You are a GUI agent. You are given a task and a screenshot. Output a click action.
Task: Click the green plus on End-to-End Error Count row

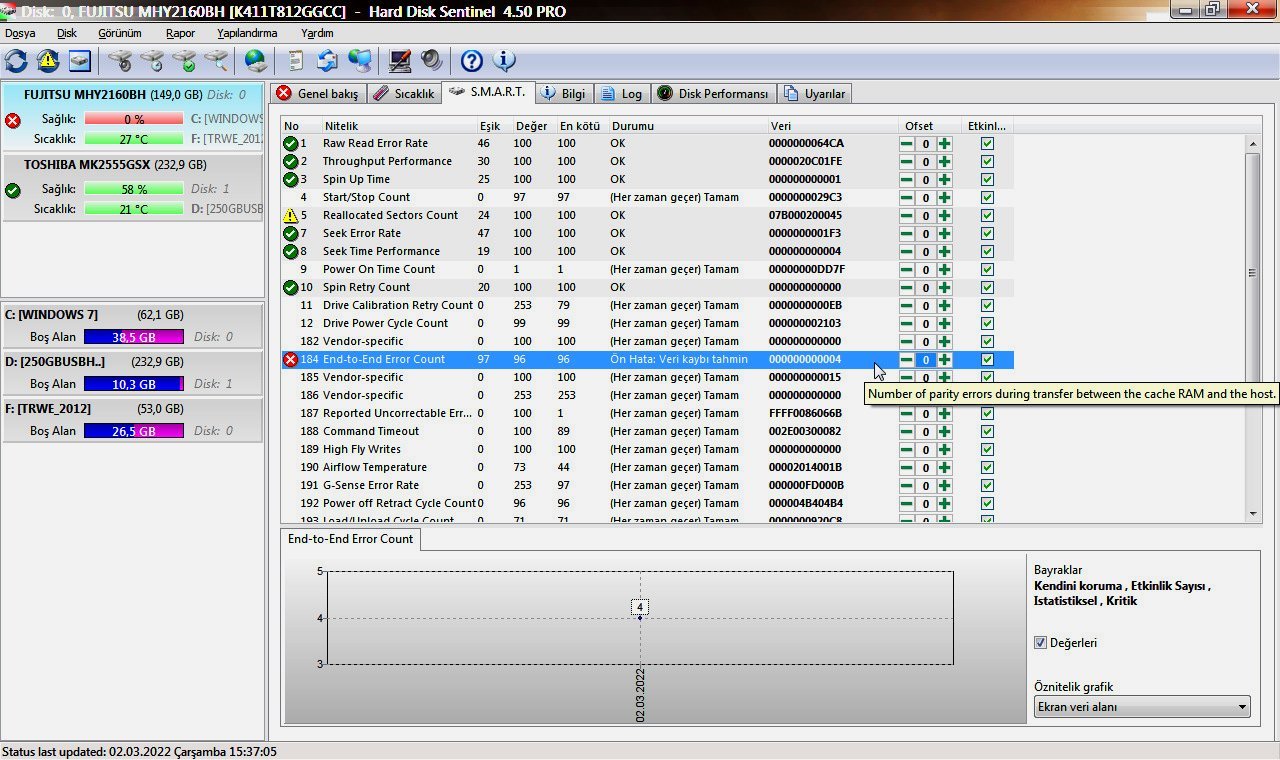click(945, 360)
